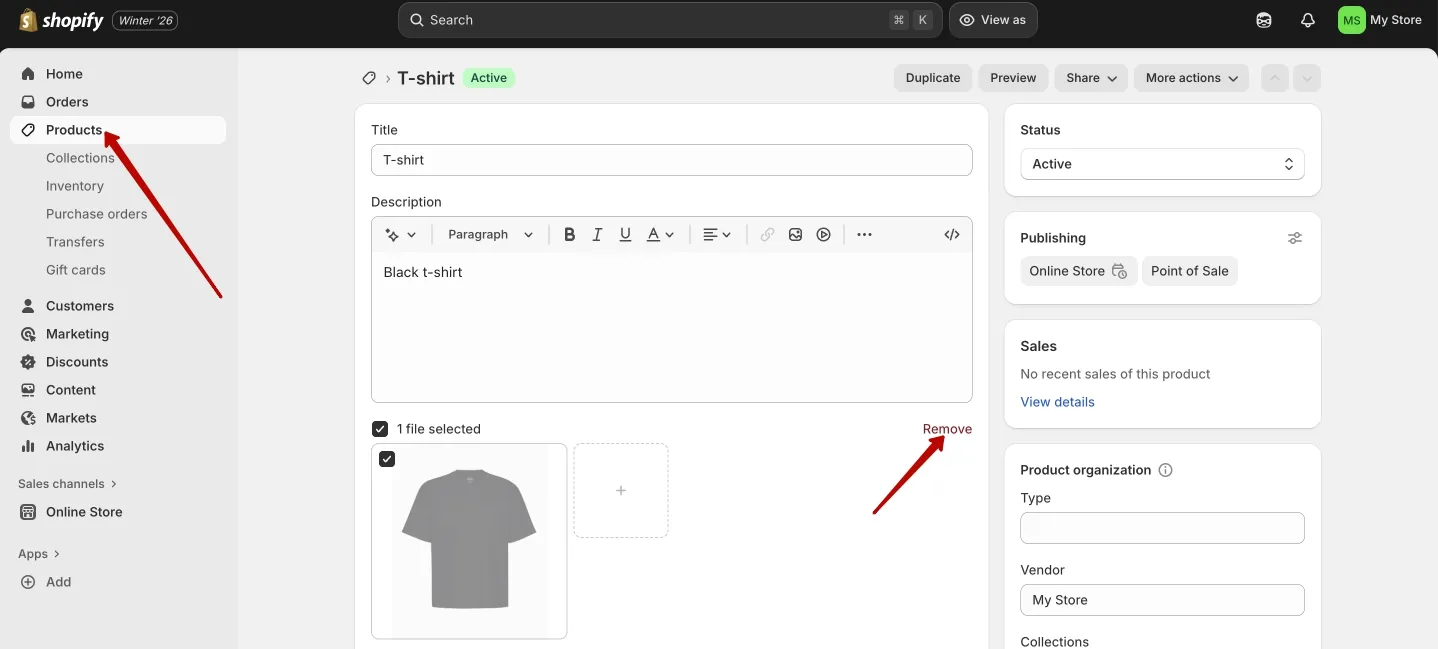Open the HTML code view icon
The width and height of the screenshot is (1438, 649).
point(951,233)
